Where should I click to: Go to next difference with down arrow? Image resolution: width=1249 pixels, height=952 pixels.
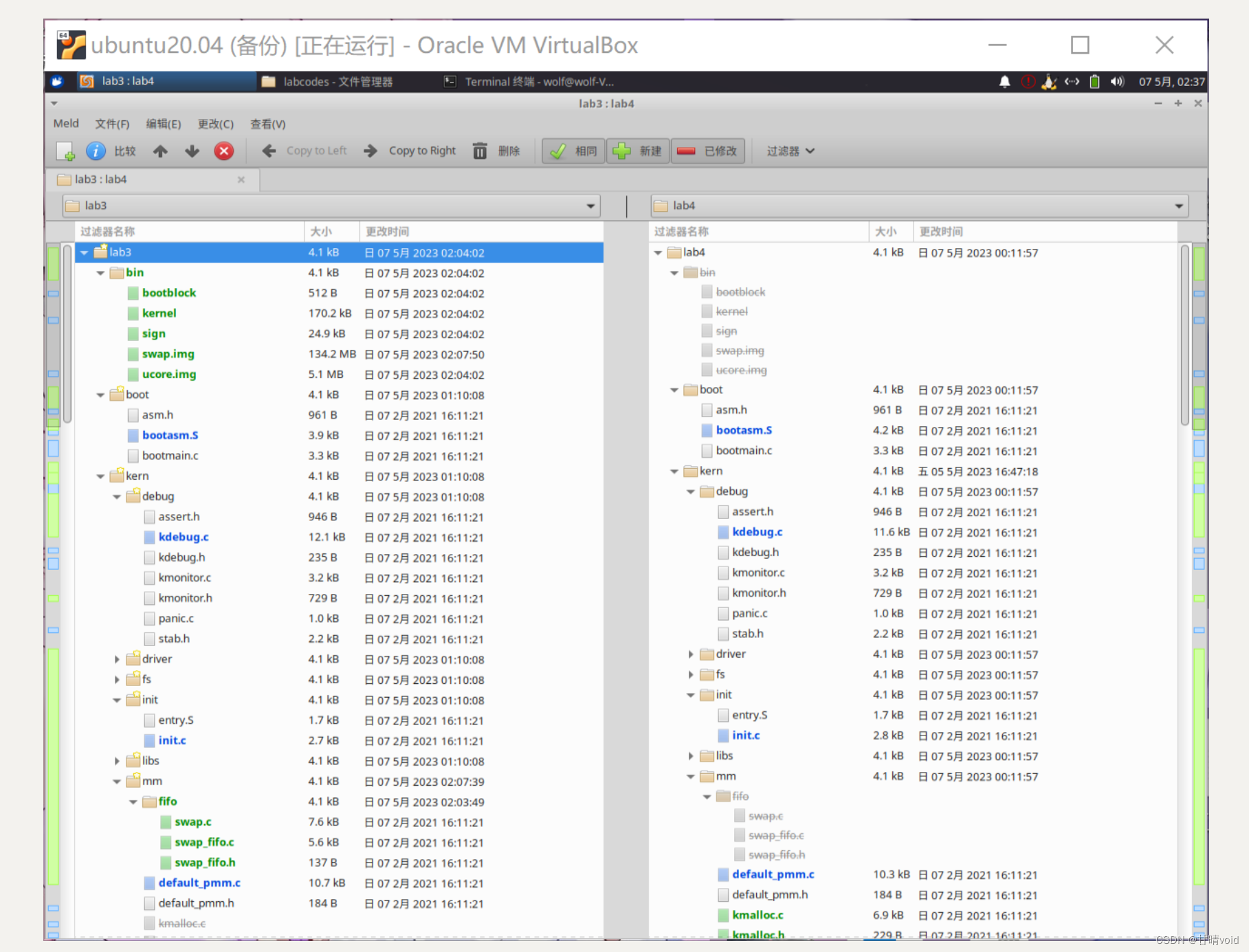[192, 151]
